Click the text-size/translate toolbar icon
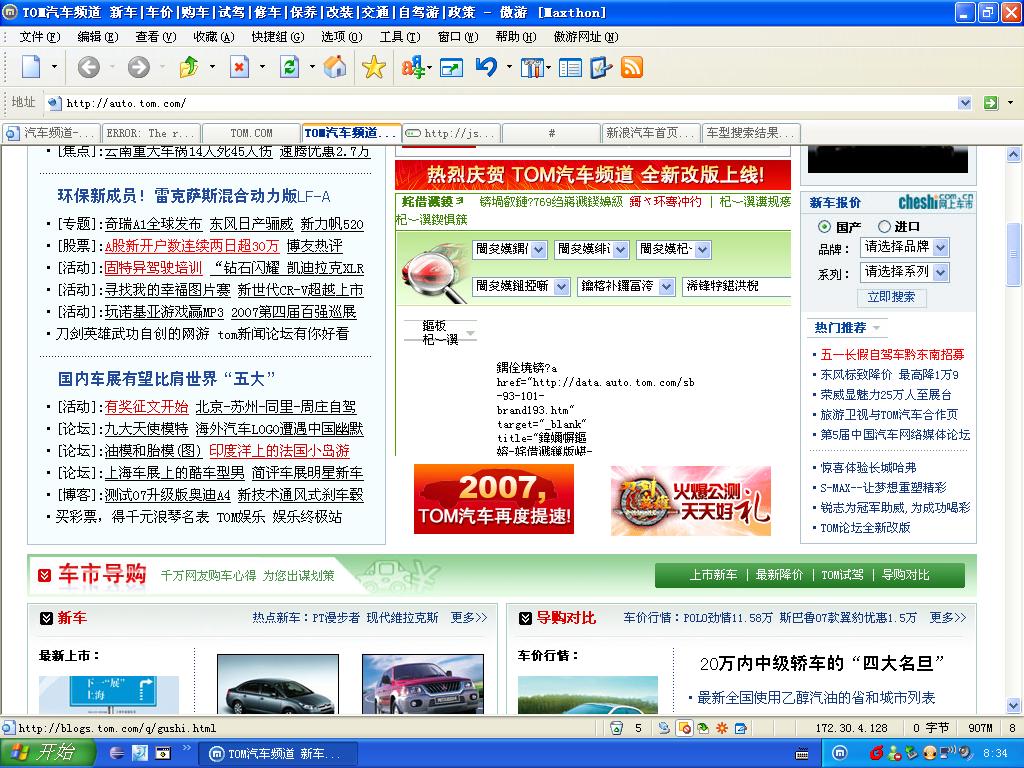The image size is (1024, 768). point(413,67)
